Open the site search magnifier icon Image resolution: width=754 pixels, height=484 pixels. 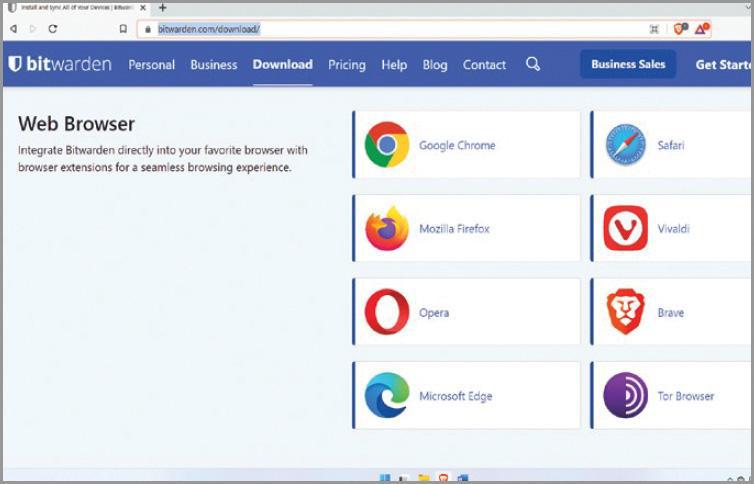pyautogui.click(x=533, y=64)
